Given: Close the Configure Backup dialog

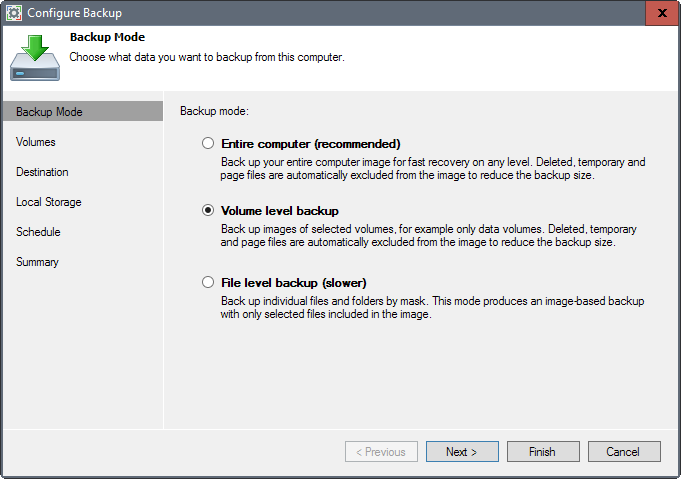Looking at the screenshot, I should point(662,13).
